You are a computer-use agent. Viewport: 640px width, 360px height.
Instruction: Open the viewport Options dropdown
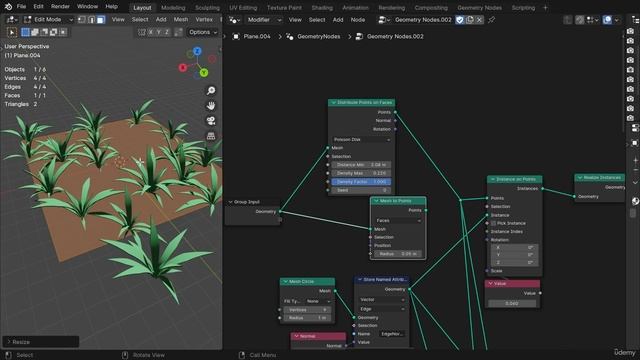pos(203,32)
